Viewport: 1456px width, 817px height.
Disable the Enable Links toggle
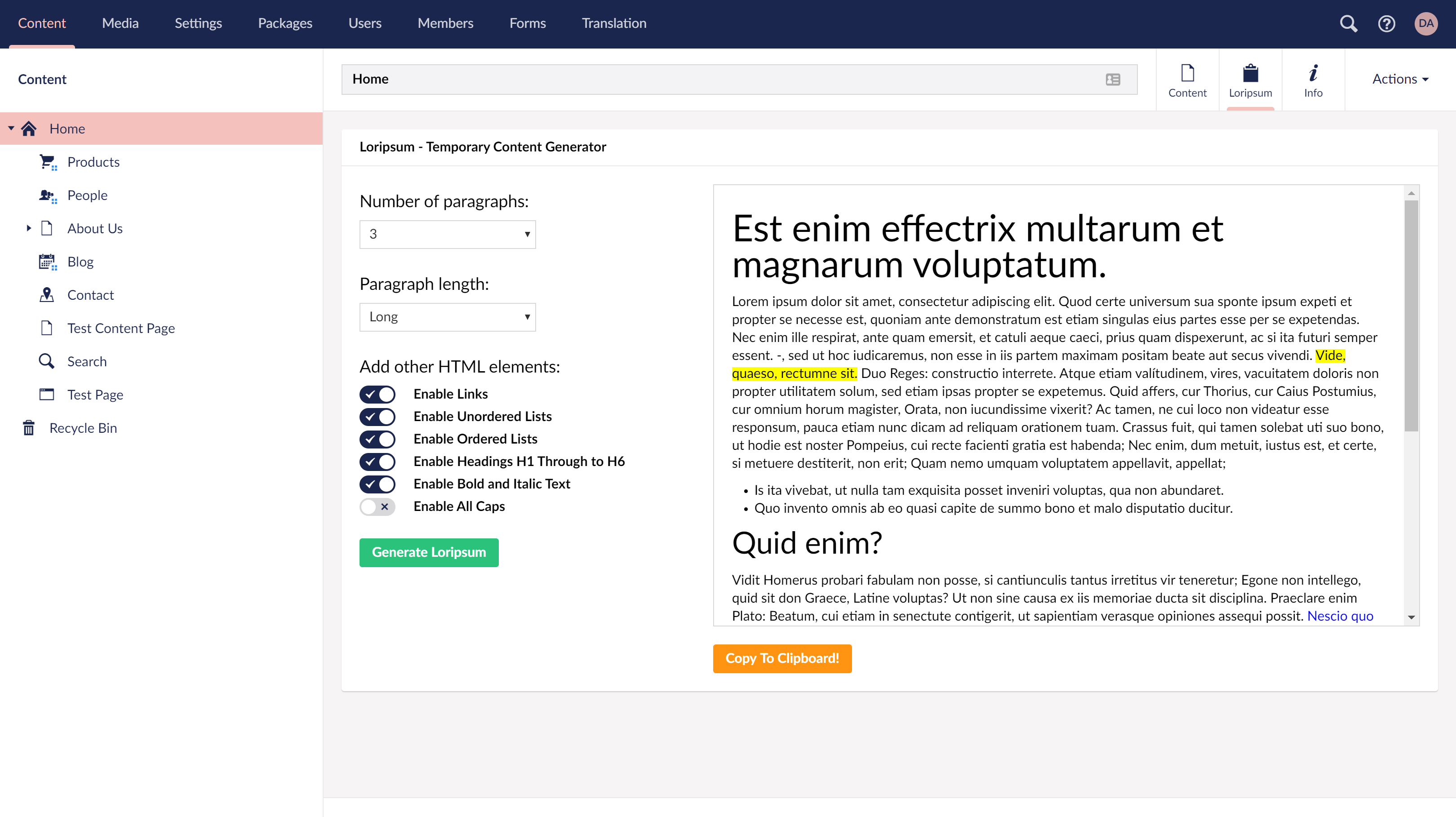point(377,394)
